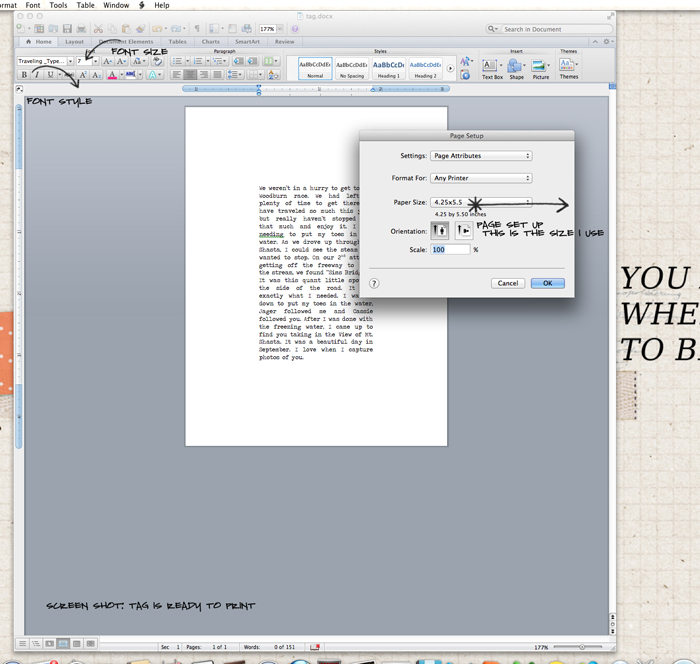Open the Paper Size dropdown
Viewport: 700px width, 664px height.
tap(481, 202)
